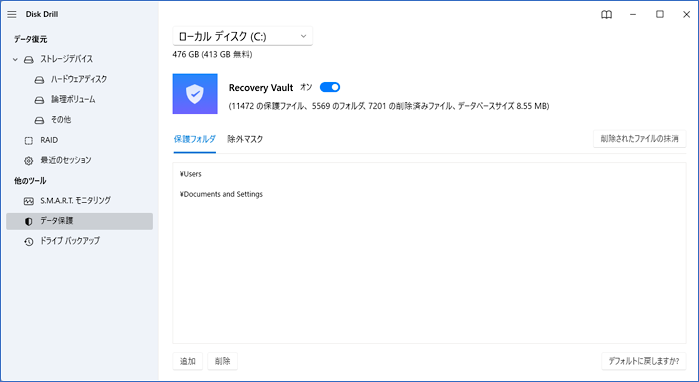Open the hamburger menu next to Disk Drill
The image size is (699, 382).
point(12,14)
